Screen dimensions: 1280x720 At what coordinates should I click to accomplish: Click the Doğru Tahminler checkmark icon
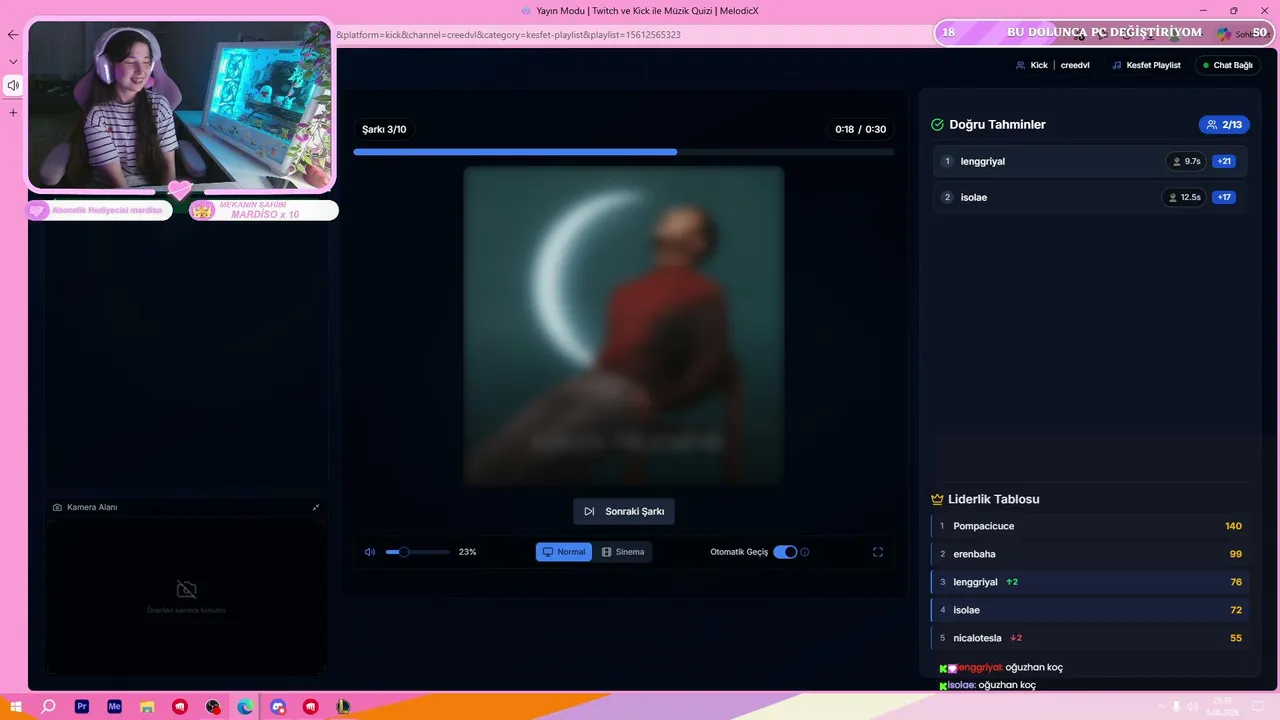pyautogui.click(x=937, y=125)
